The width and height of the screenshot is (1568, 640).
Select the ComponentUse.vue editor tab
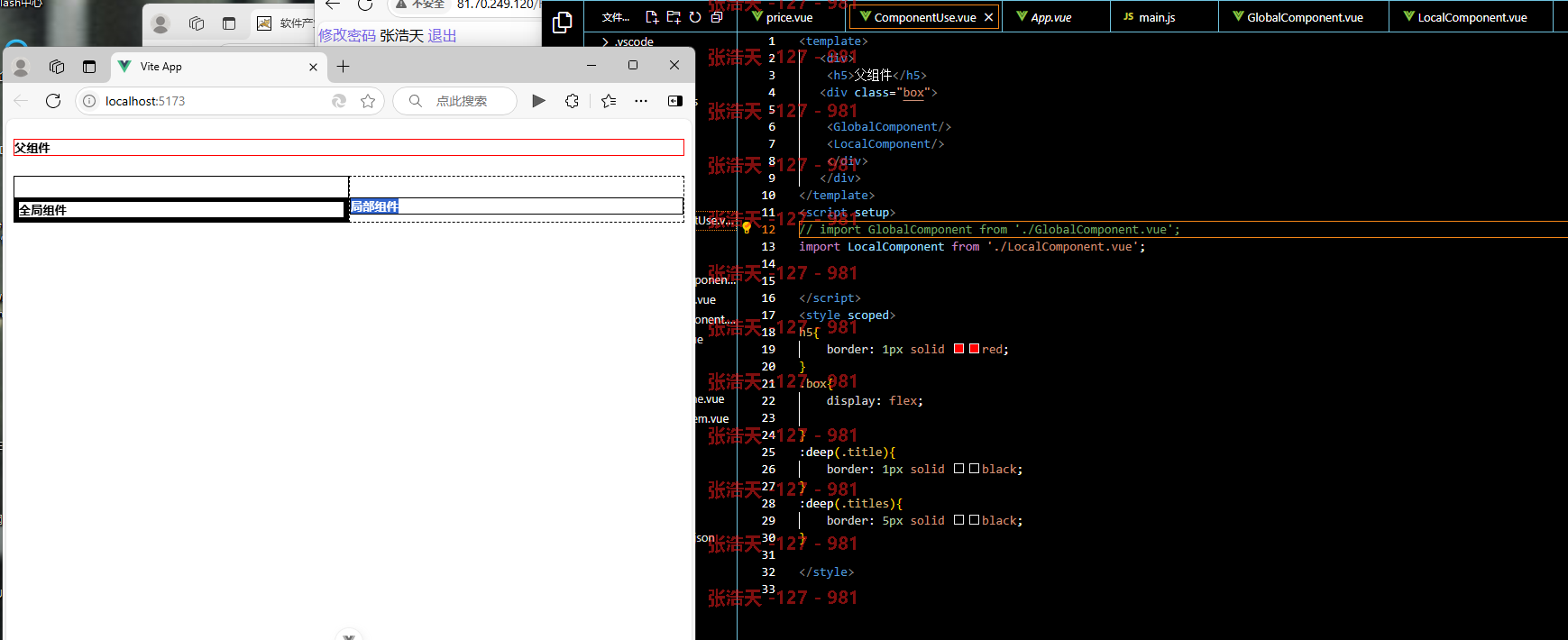coord(925,17)
